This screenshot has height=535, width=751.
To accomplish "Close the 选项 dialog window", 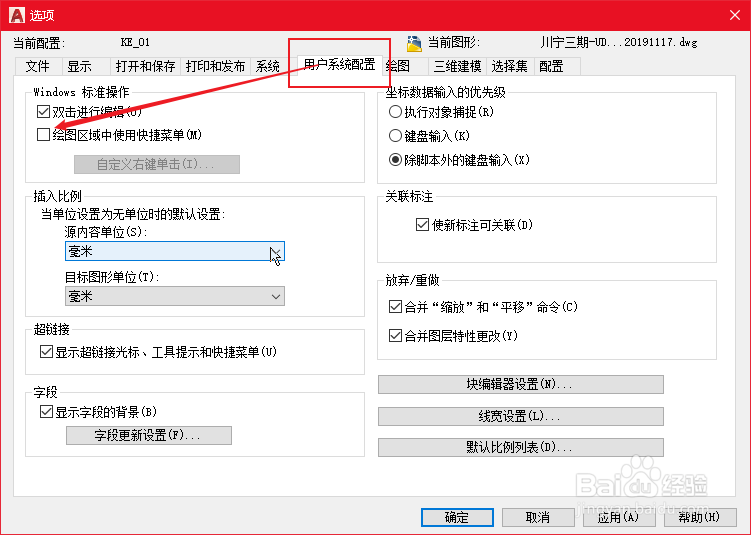I will [735, 15].
